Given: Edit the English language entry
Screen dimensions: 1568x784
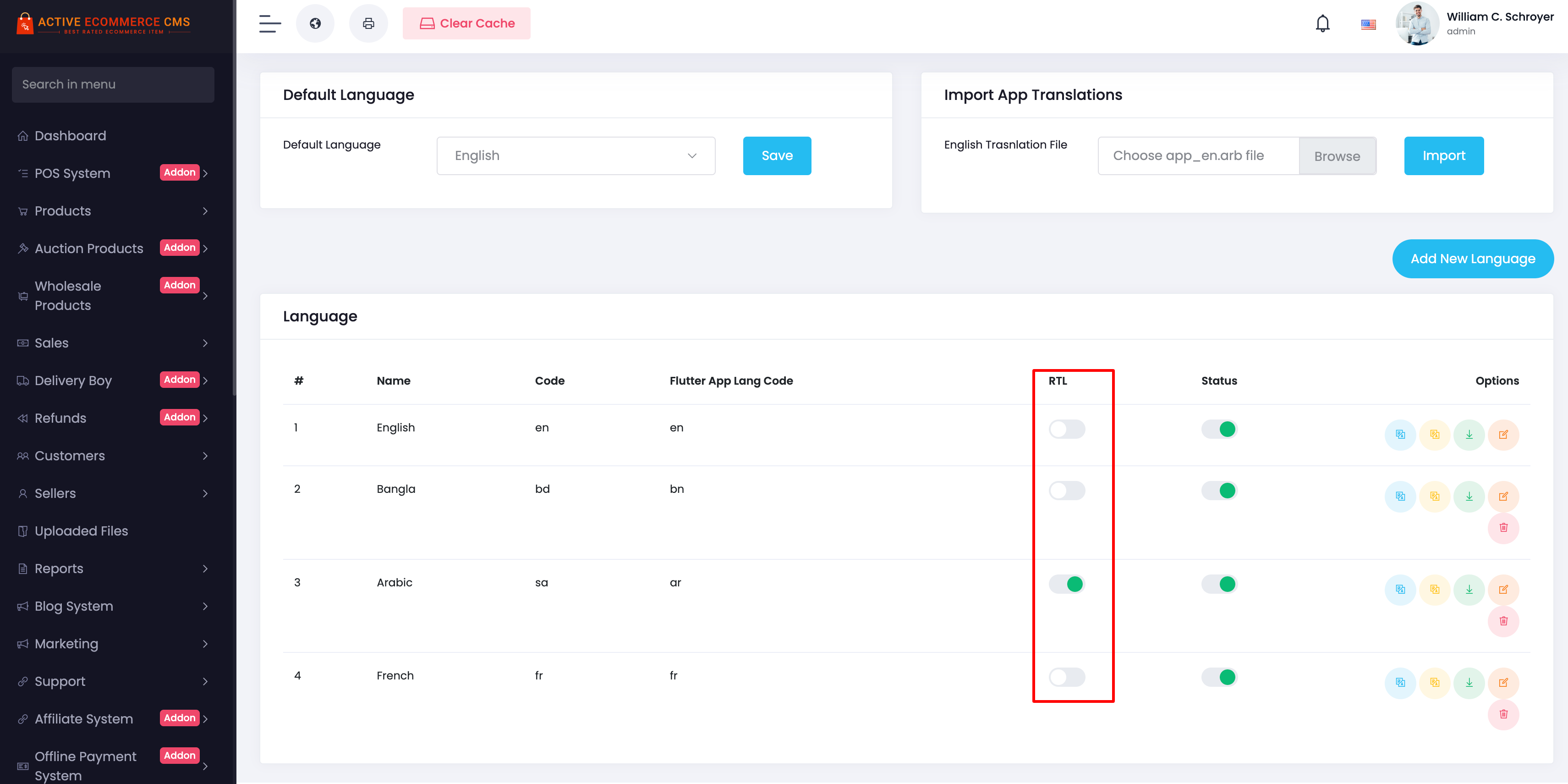Looking at the screenshot, I should [1503, 434].
